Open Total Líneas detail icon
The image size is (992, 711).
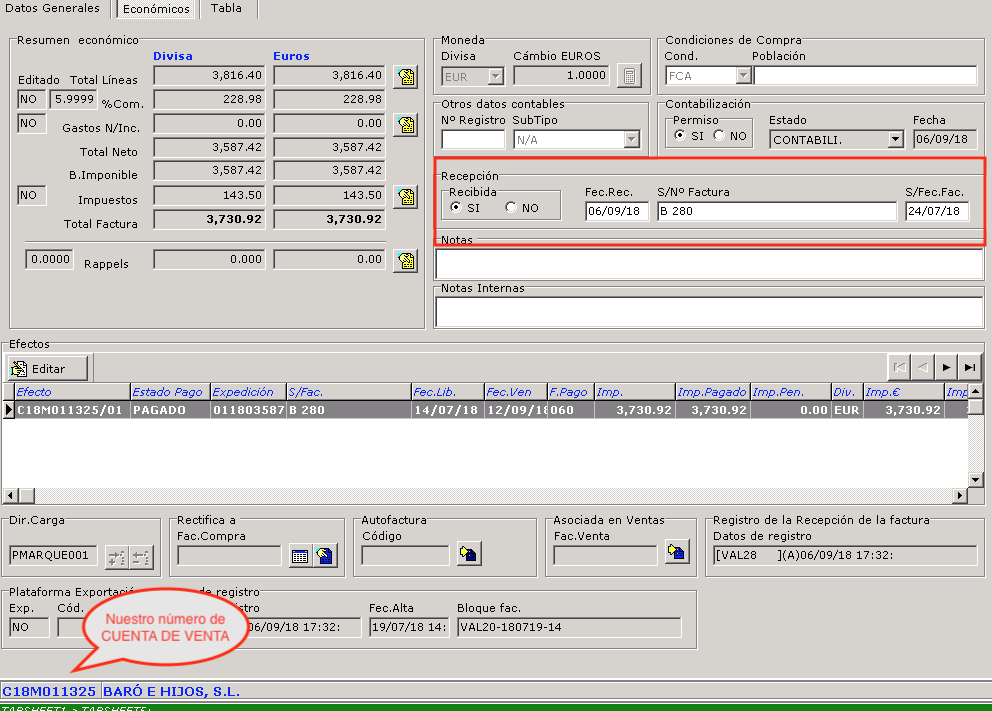coord(405,77)
